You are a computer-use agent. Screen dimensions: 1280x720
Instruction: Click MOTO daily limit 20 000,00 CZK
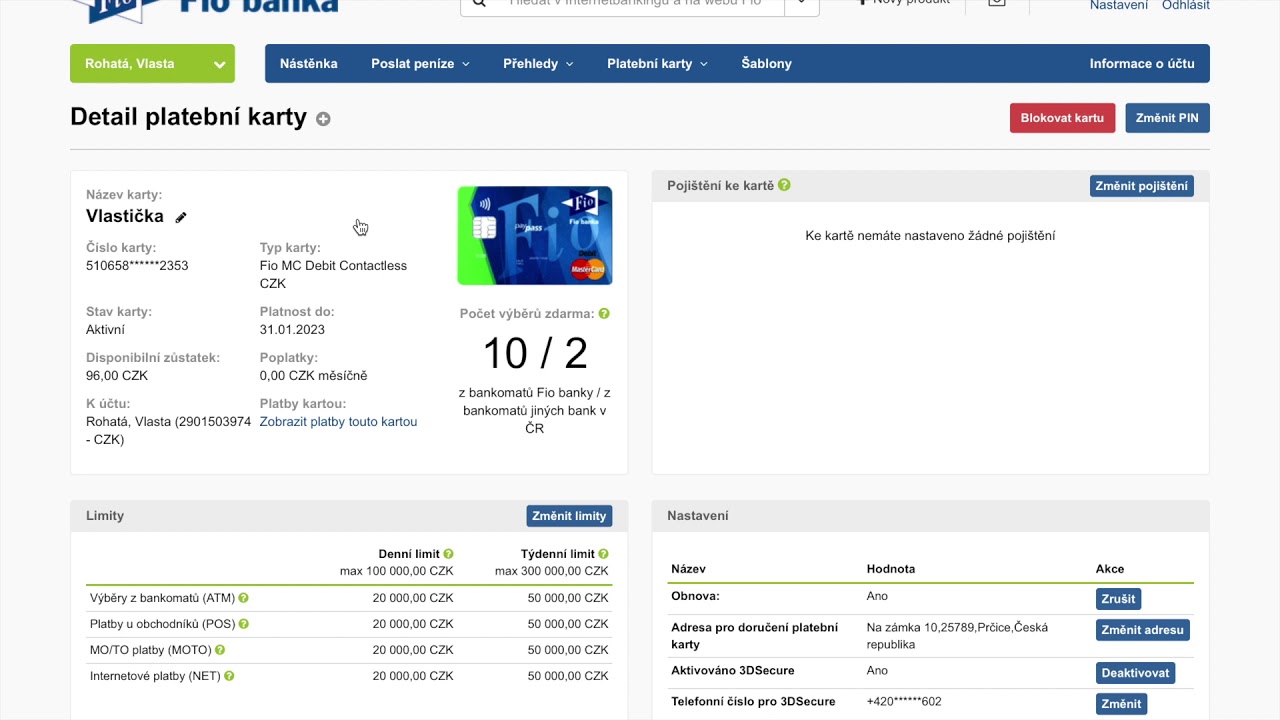point(413,650)
